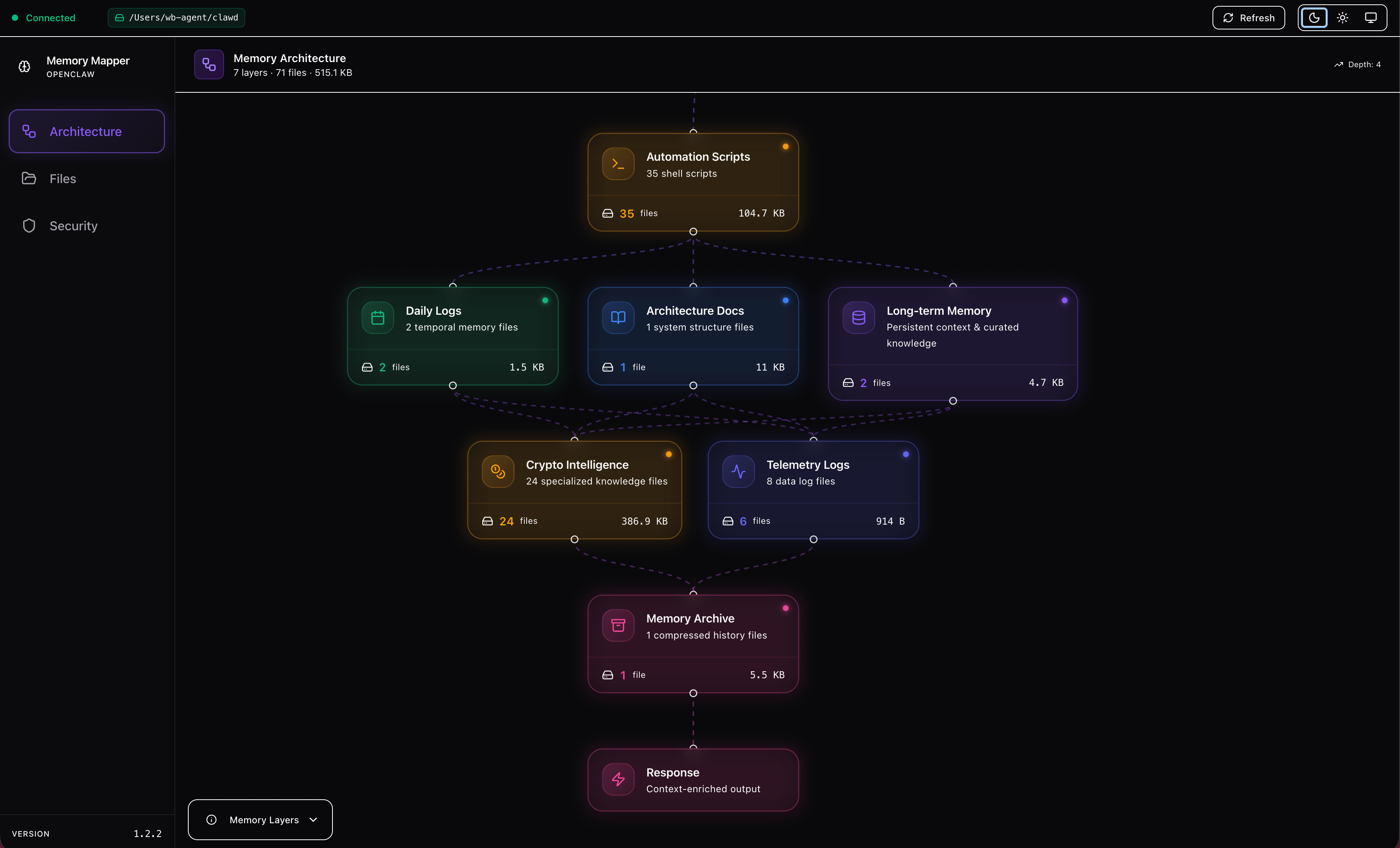Switch to light mode with the sun toggle
This screenshot has height=848, width=1400.
pos(1342,18)
